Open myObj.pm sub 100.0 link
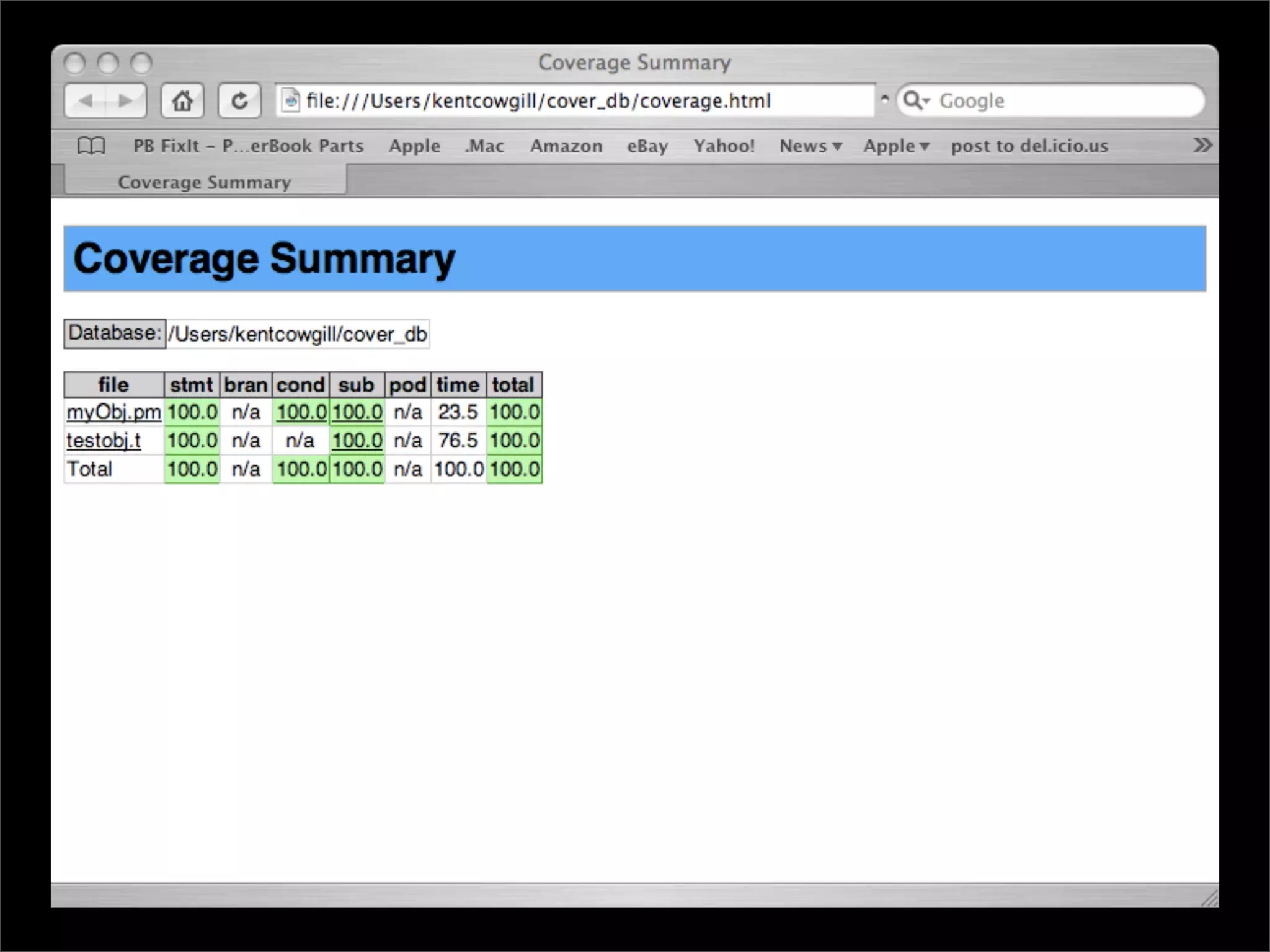The image size is (1270, 952). point(357,412)
